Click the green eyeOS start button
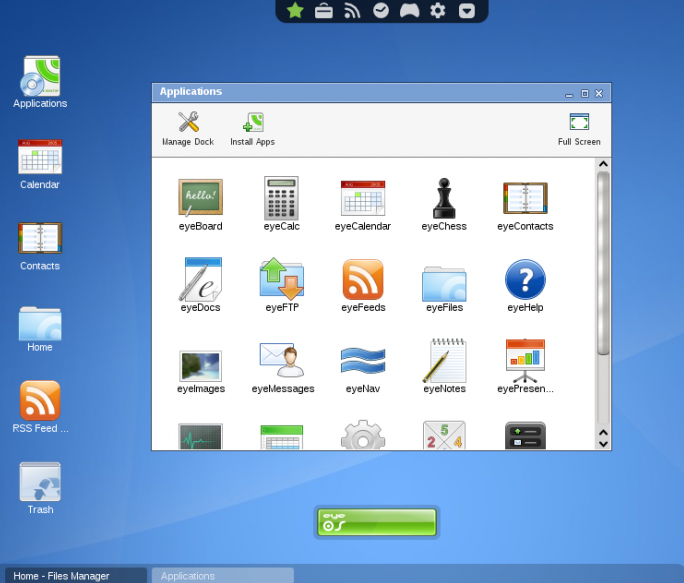Viewport: 684px width, 583px height. click(377, 522)
